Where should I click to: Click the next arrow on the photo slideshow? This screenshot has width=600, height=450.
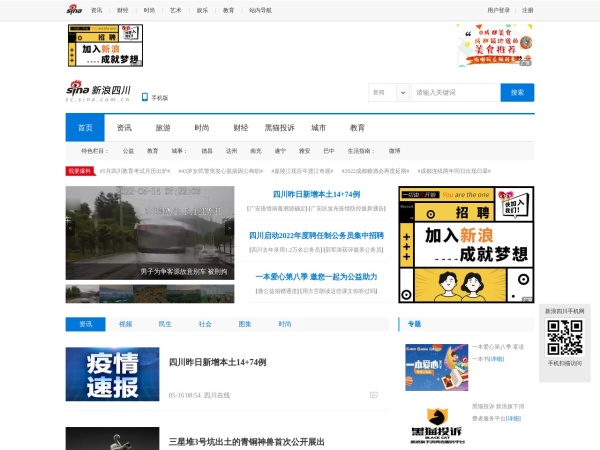[x=229, y=228]
